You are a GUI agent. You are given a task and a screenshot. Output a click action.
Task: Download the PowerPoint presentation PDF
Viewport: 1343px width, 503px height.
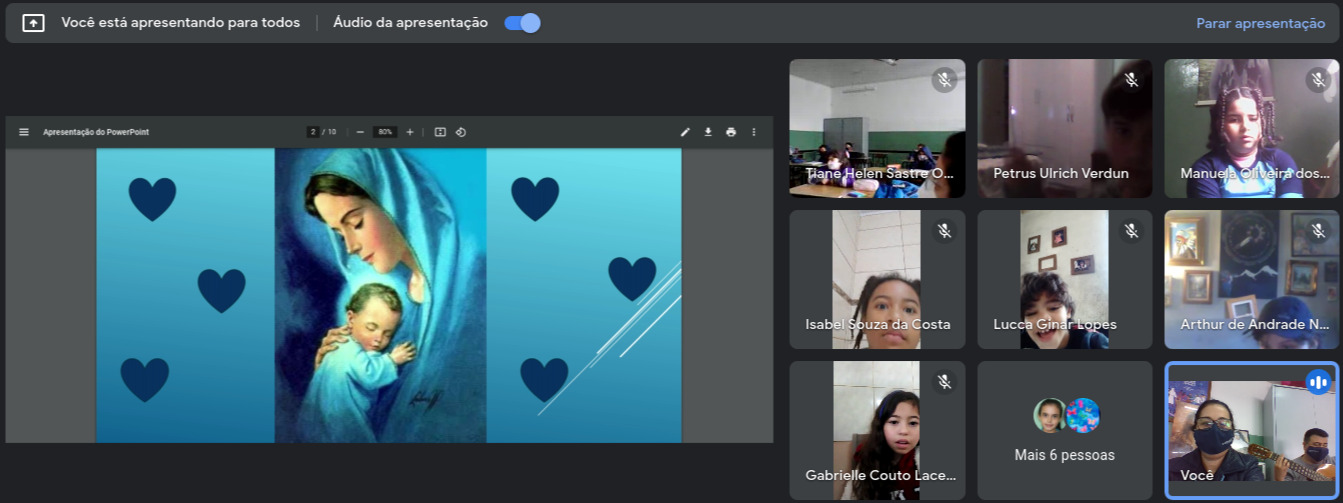pos(708,132)
